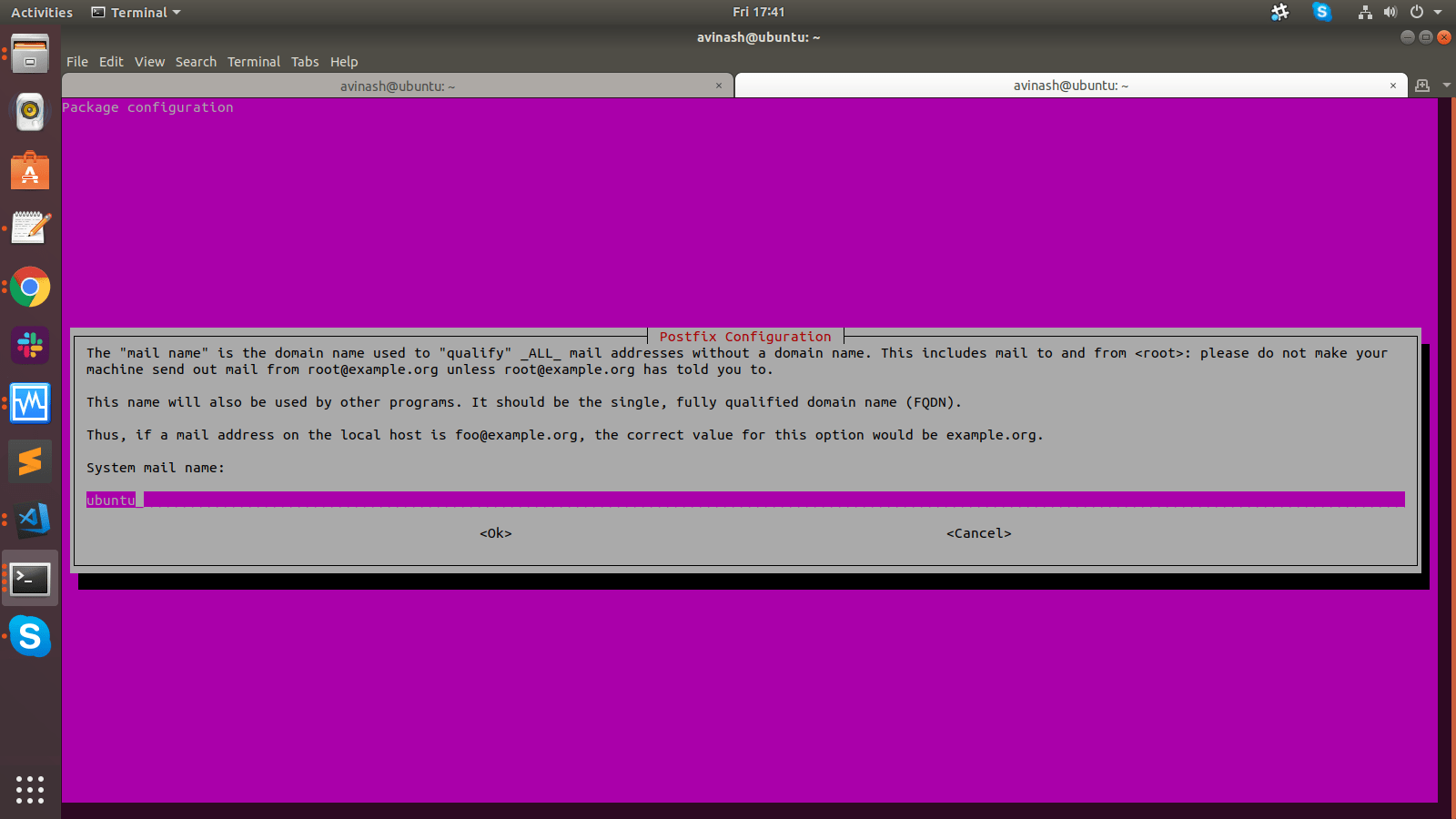The image size is (1456, 819).
Task: Open Ubuntu Software from the dock
Action: [30, 170]
